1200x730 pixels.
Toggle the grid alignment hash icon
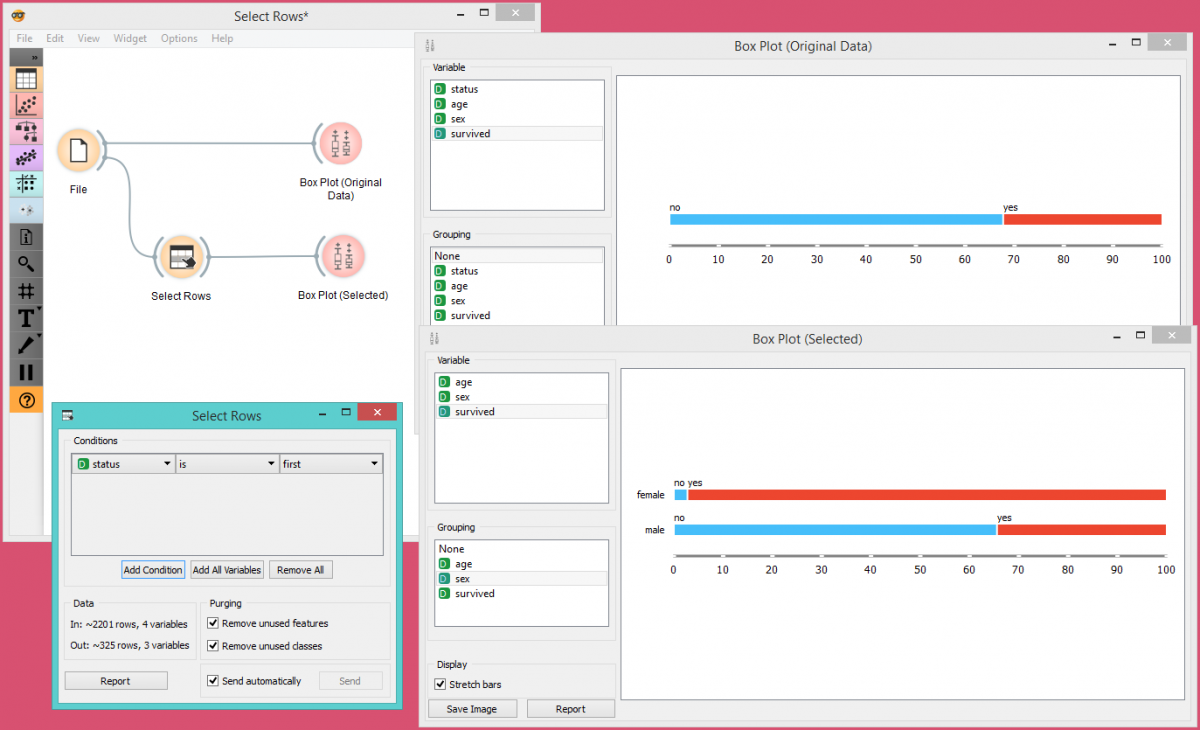click(27, 291)
